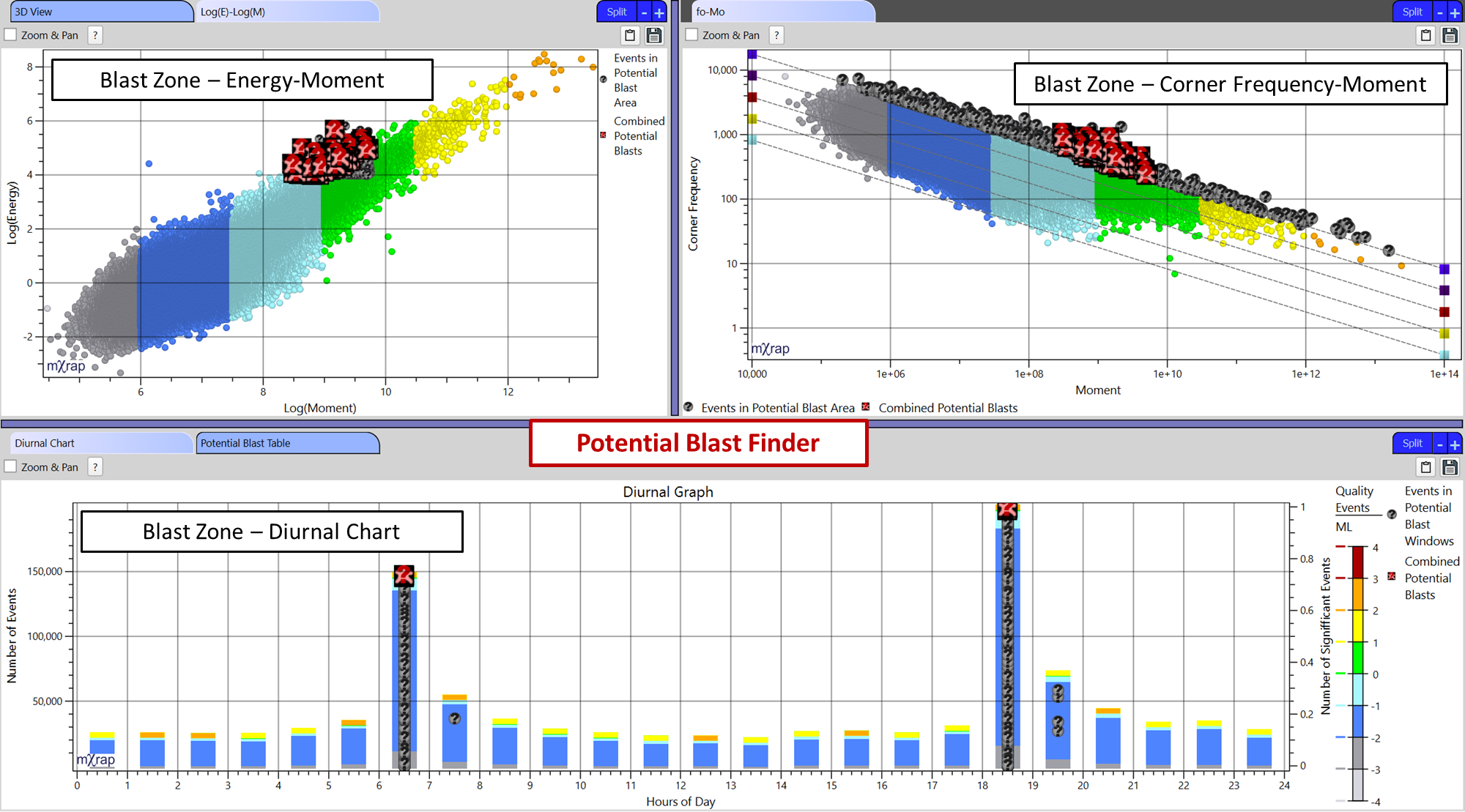Open the Potential Blast Table tab
1465x812 pixels.
point(288,443)
